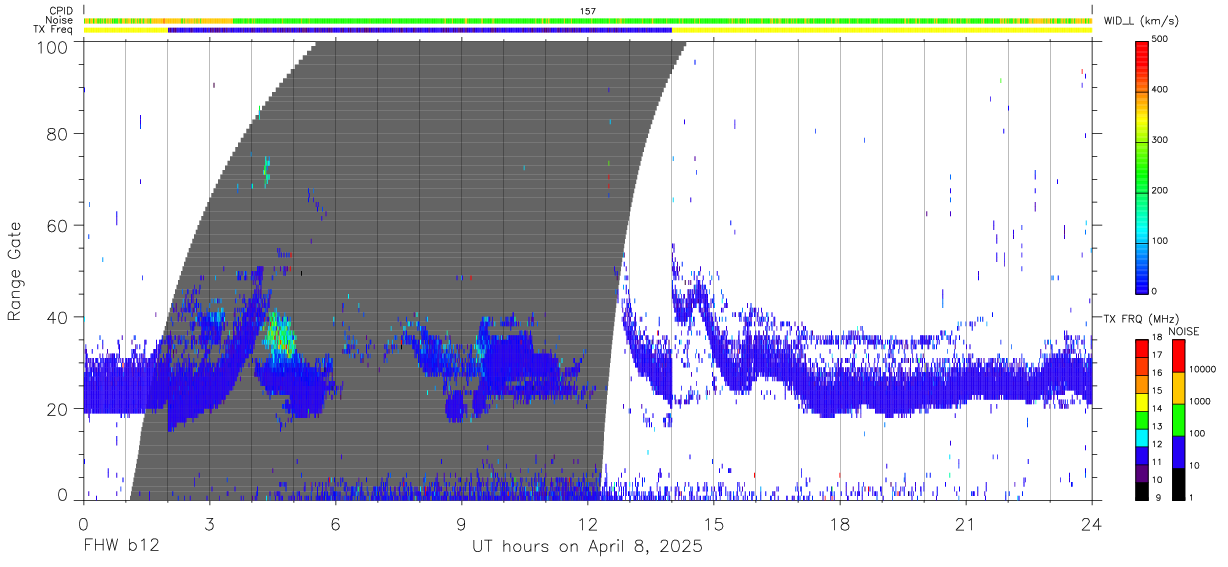
Task: Click the 20 tick on Range Gate axis
Action: pyautogui.click(x=59, y=408)
